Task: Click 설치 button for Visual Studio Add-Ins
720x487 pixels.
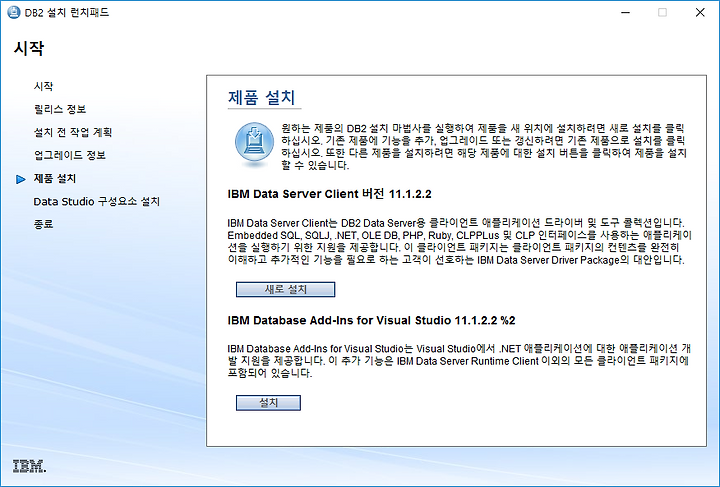Action: pos(268,403)
